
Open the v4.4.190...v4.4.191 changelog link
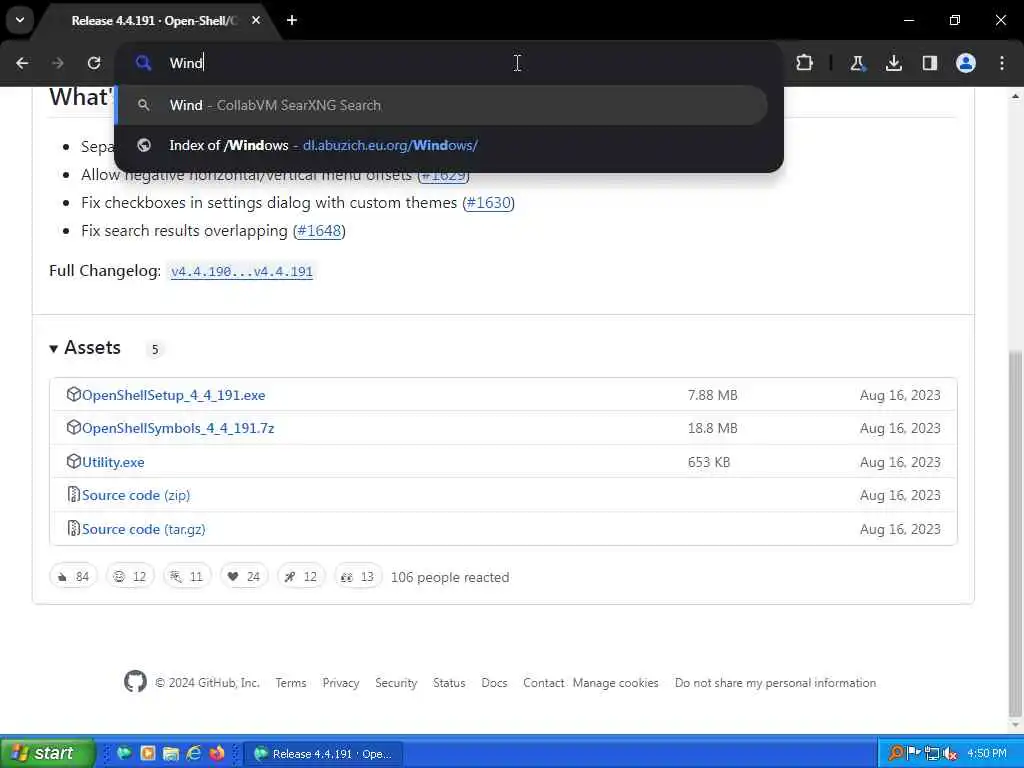point(242,272)
